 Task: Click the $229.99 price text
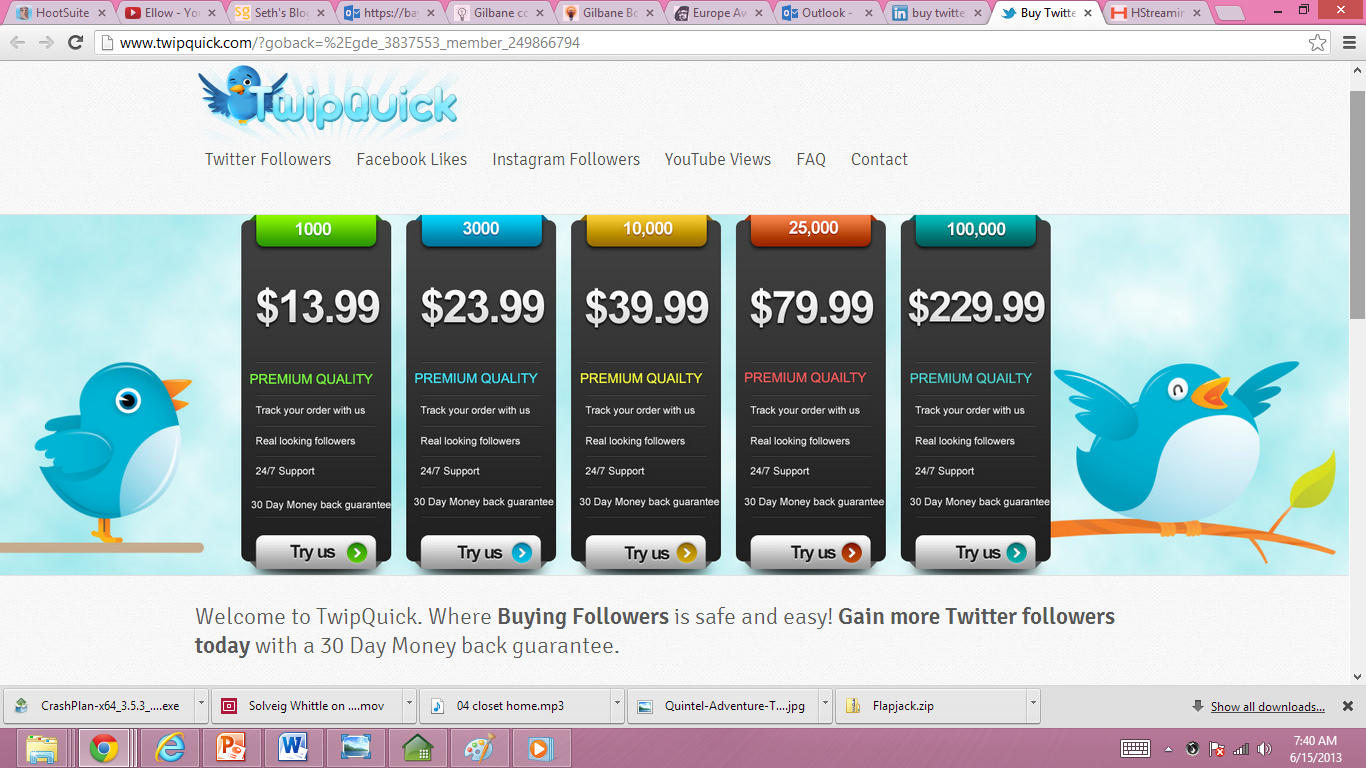coord(977,307)
